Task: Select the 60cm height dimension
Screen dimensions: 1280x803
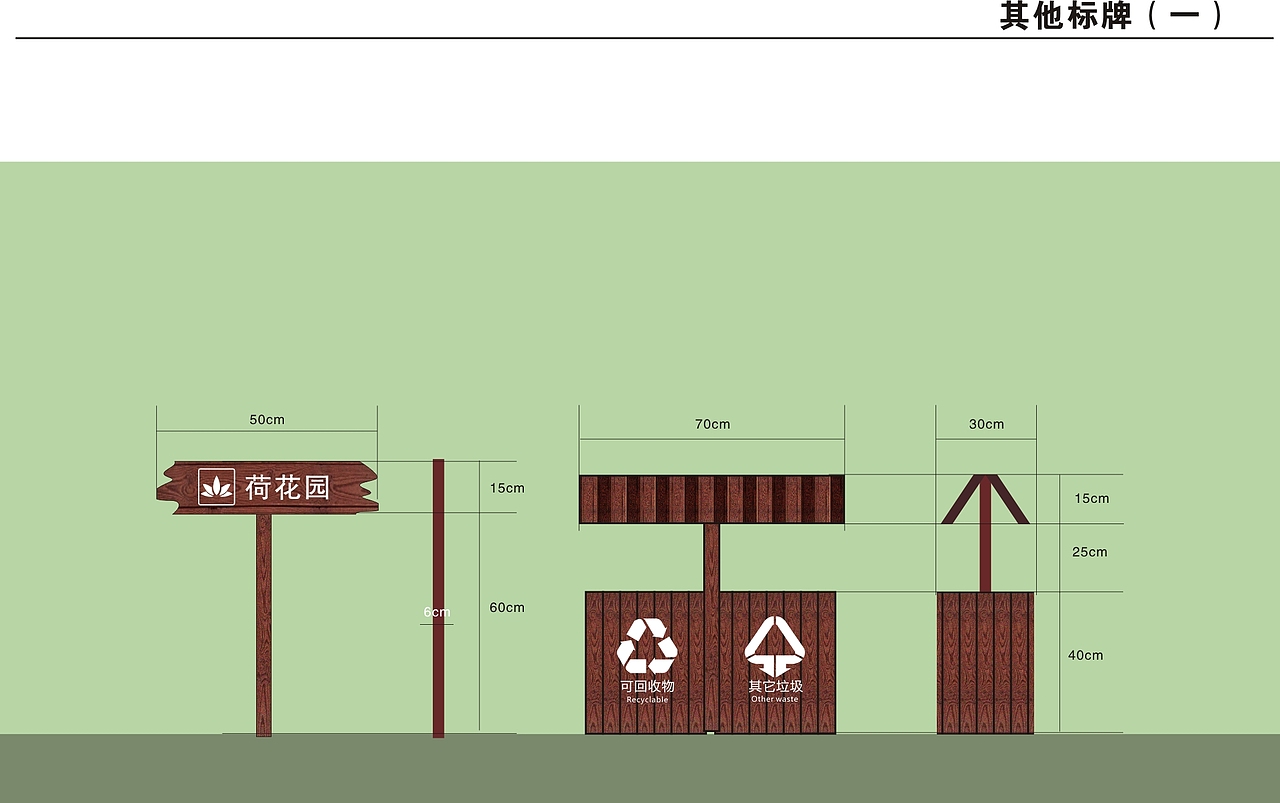Action: click(507, 607)
